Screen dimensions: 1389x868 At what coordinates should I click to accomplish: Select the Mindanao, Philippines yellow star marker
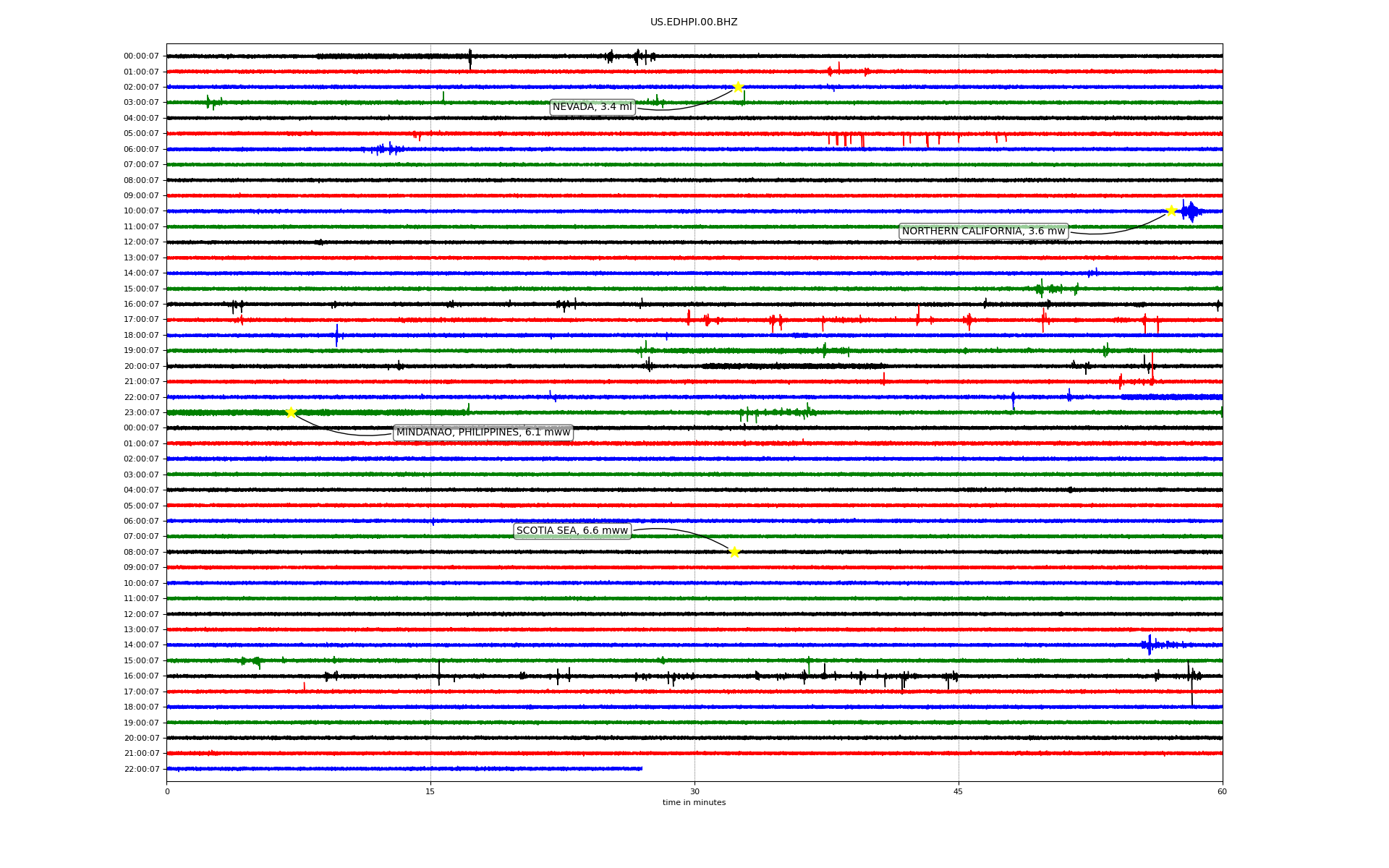(291, 412)
